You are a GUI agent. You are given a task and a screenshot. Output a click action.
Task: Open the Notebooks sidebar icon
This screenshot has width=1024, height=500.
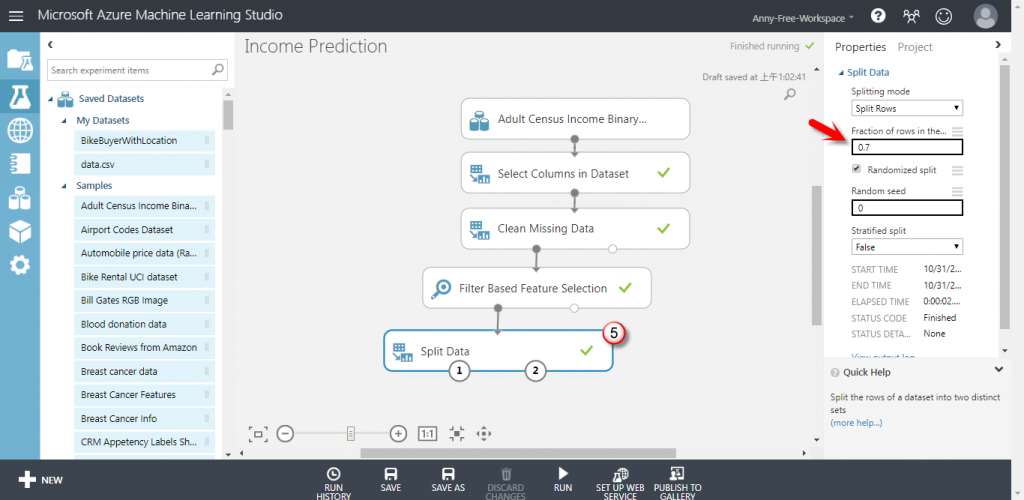click(x=20, y=163)
